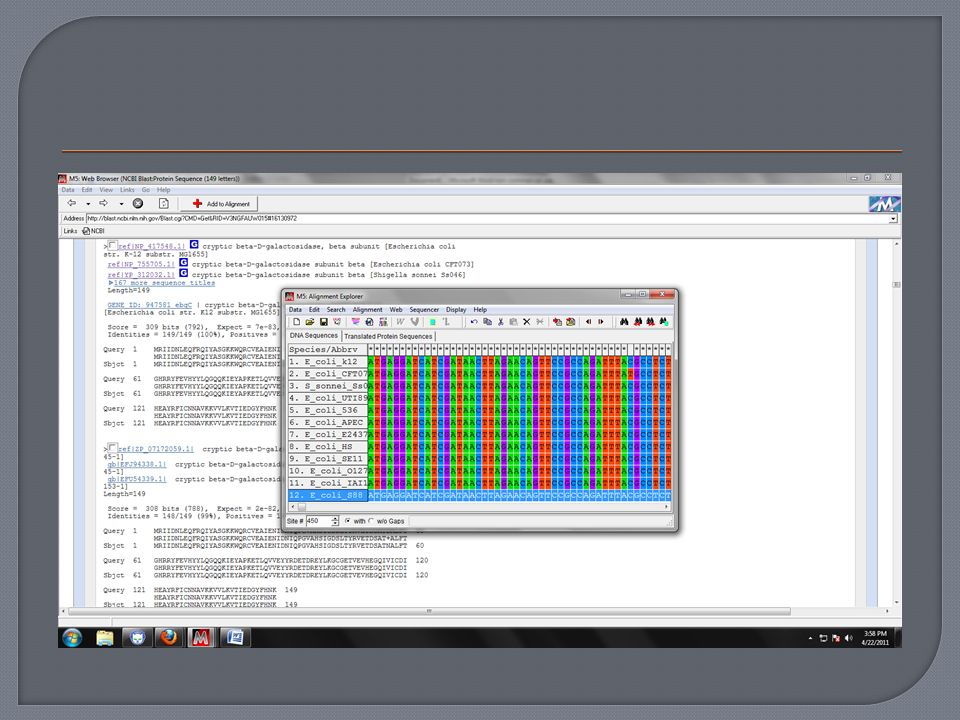Image resolution: width=960 pixels, height=720 pixels.
Task: Select row 12. E_coli_S88
Action: coord(328,495)
